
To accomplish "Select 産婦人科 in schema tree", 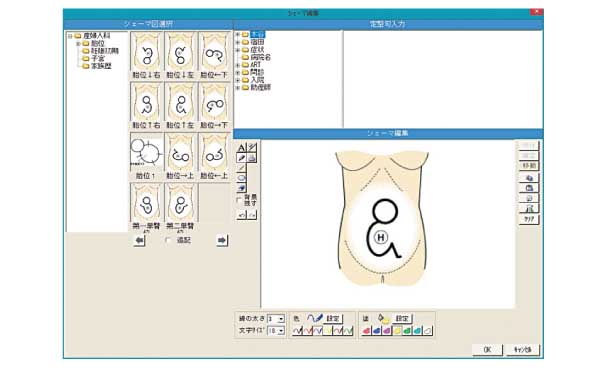I will coord(97,36).
